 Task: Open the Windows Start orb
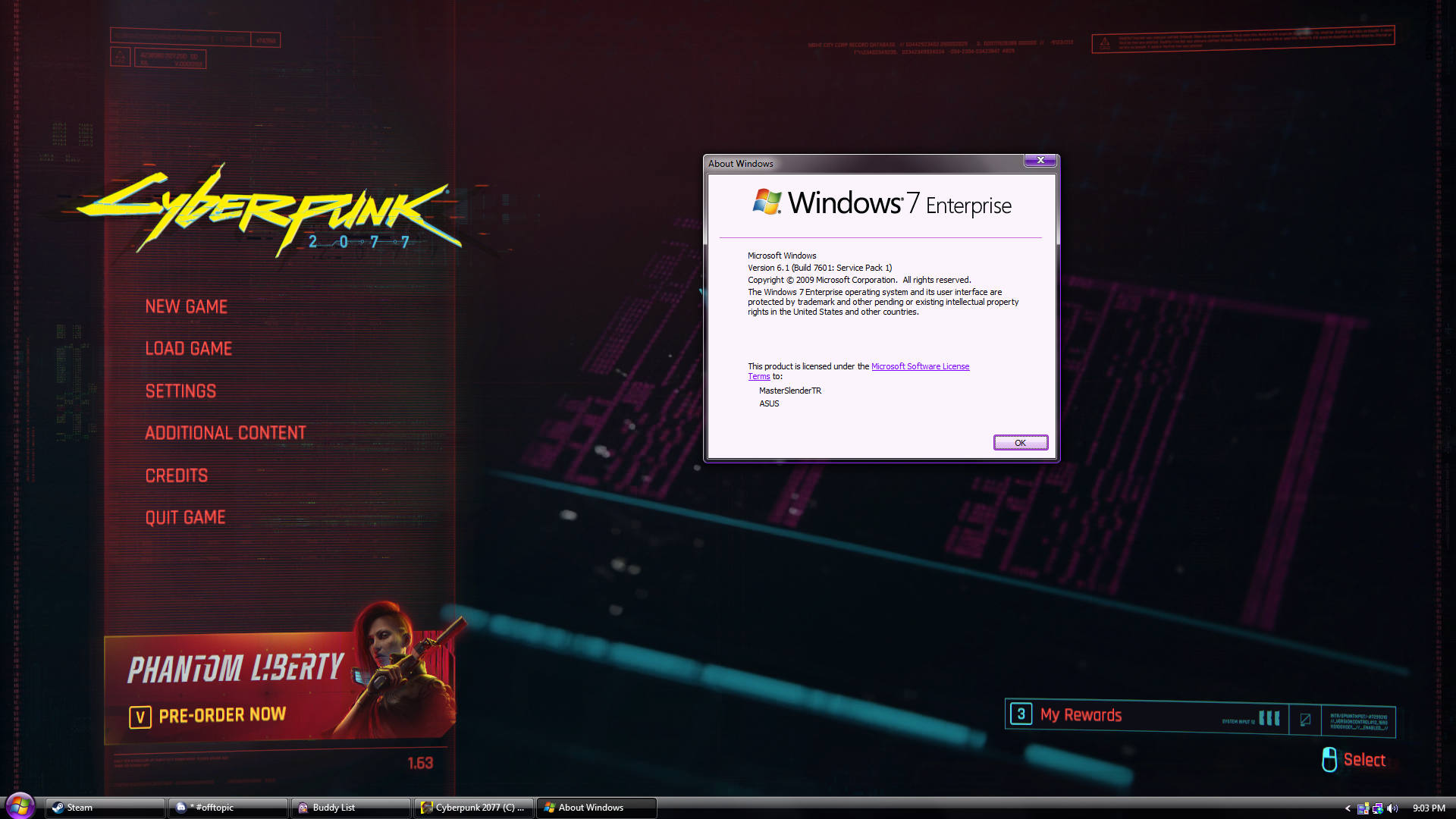point(20,805)
